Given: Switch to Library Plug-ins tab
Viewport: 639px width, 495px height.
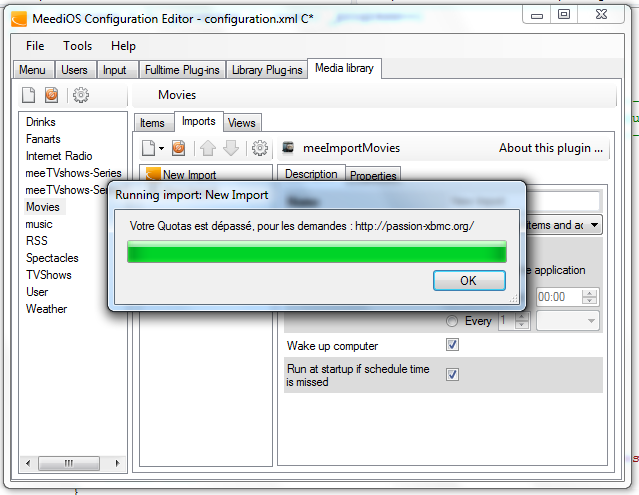Looking at the screenshot, I should pyautogui.click(x=267, y=70).
